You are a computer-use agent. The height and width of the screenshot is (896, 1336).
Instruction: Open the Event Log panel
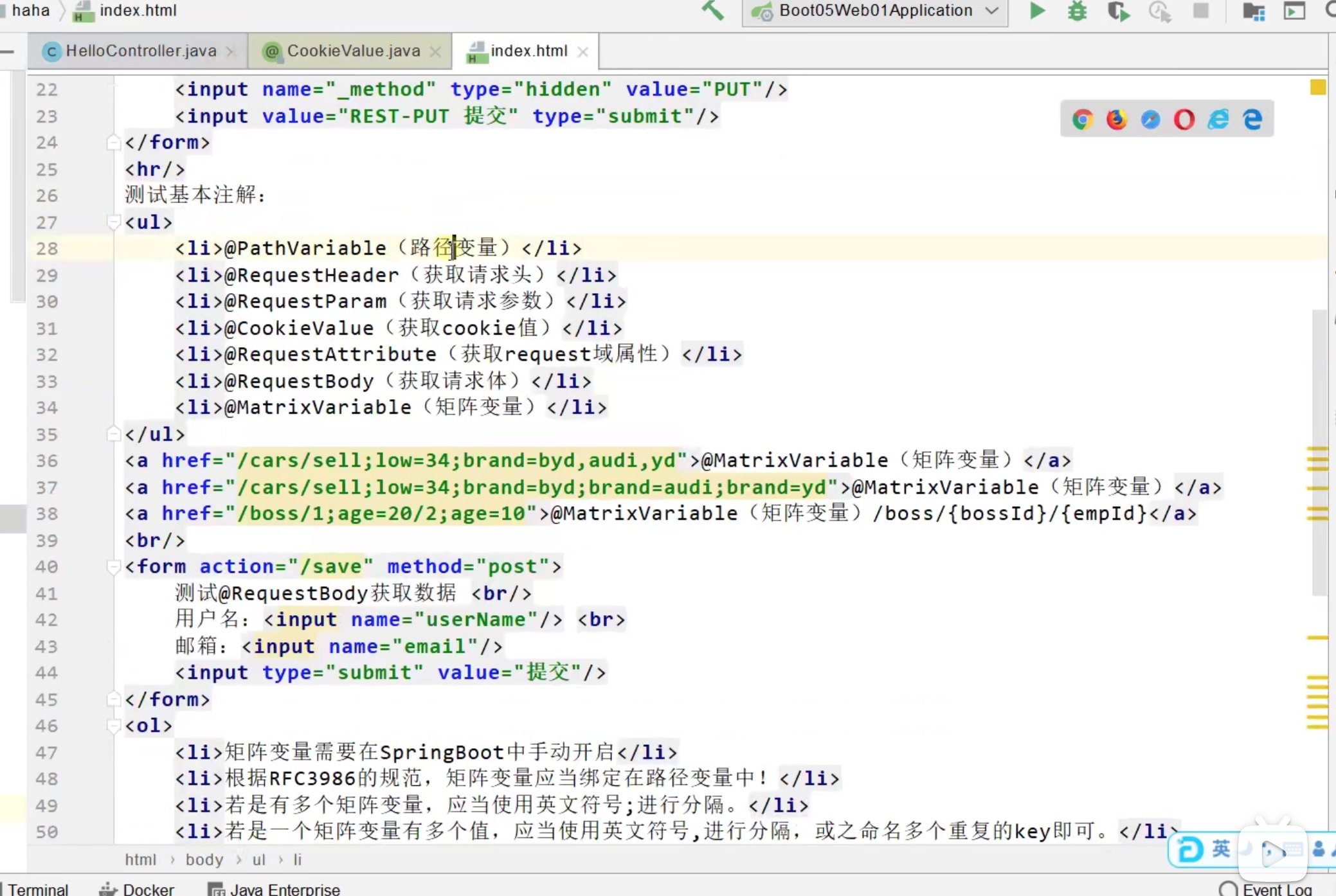click(x=1276, y=889)
